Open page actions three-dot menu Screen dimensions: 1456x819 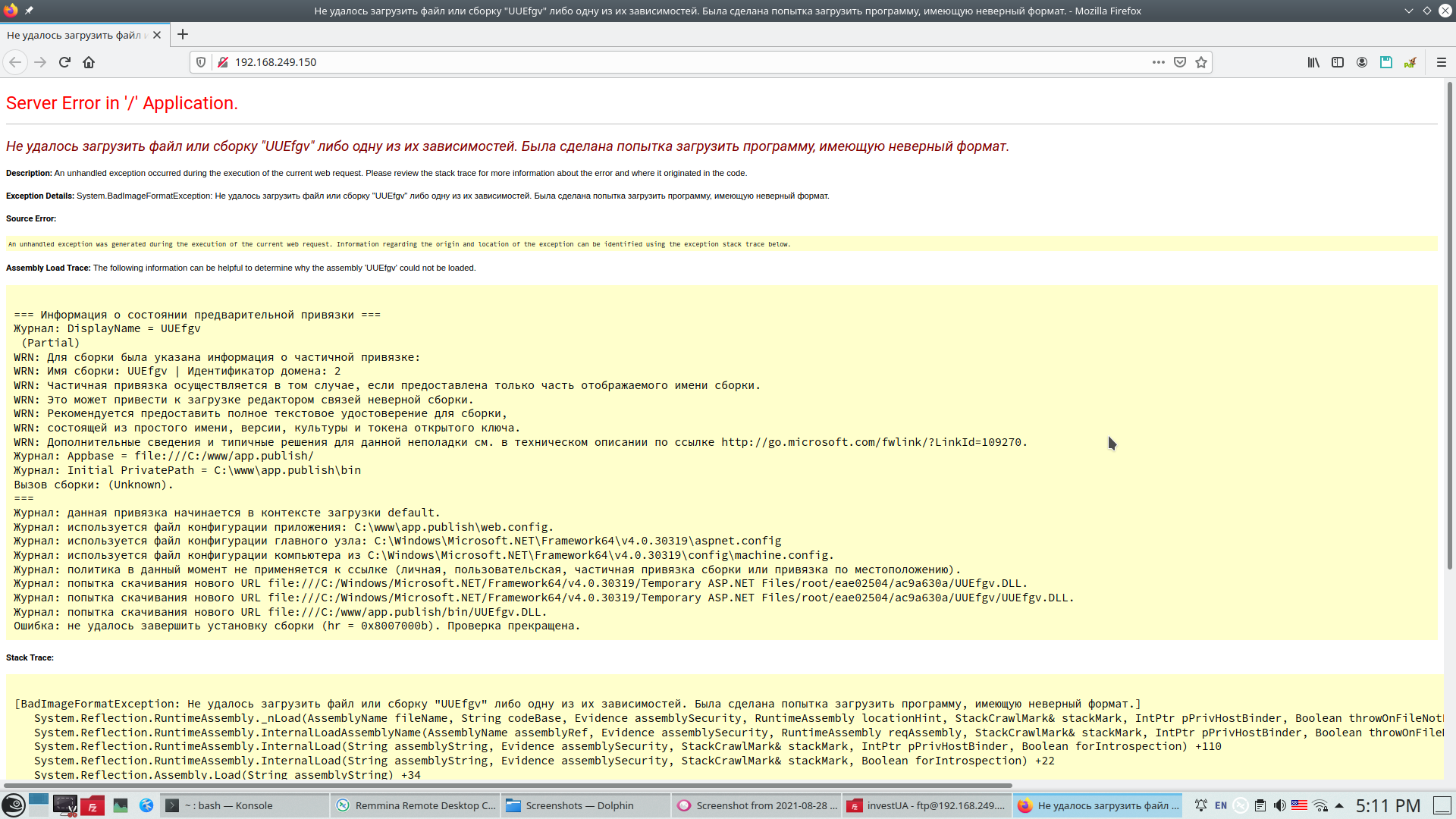click(1158, 62)
